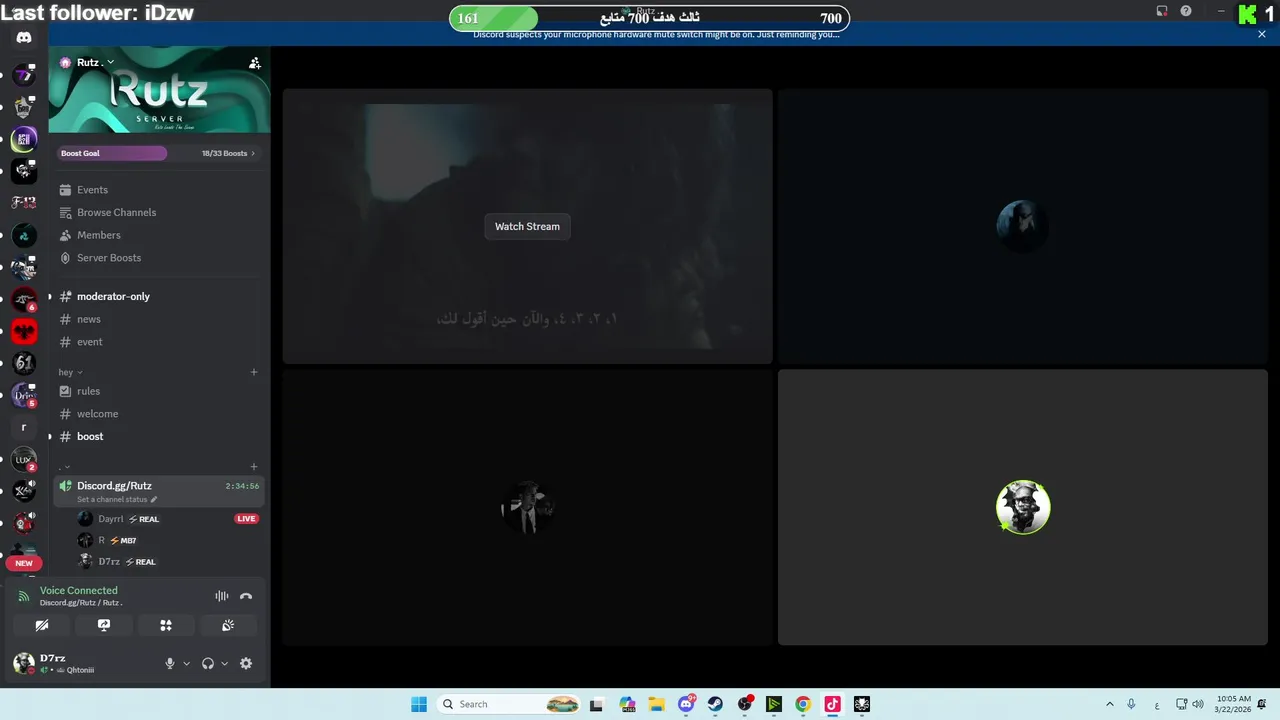Open User Settings gear
Viewport: 1280px width, 720px height.
(x=246, y=663)
